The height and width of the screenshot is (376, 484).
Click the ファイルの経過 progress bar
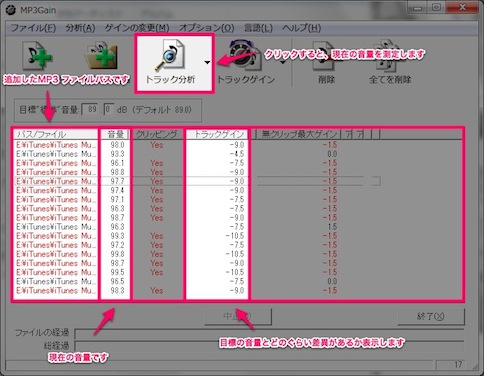(269, 333)
